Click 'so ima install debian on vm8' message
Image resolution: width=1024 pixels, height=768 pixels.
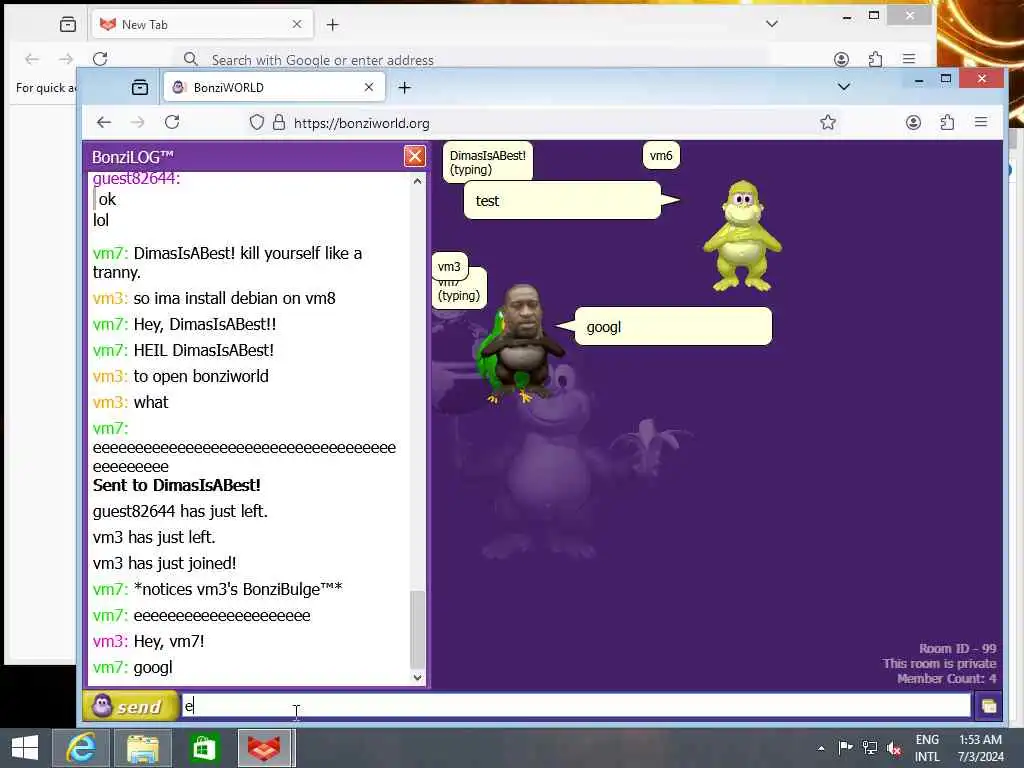(x=234, y=298)
